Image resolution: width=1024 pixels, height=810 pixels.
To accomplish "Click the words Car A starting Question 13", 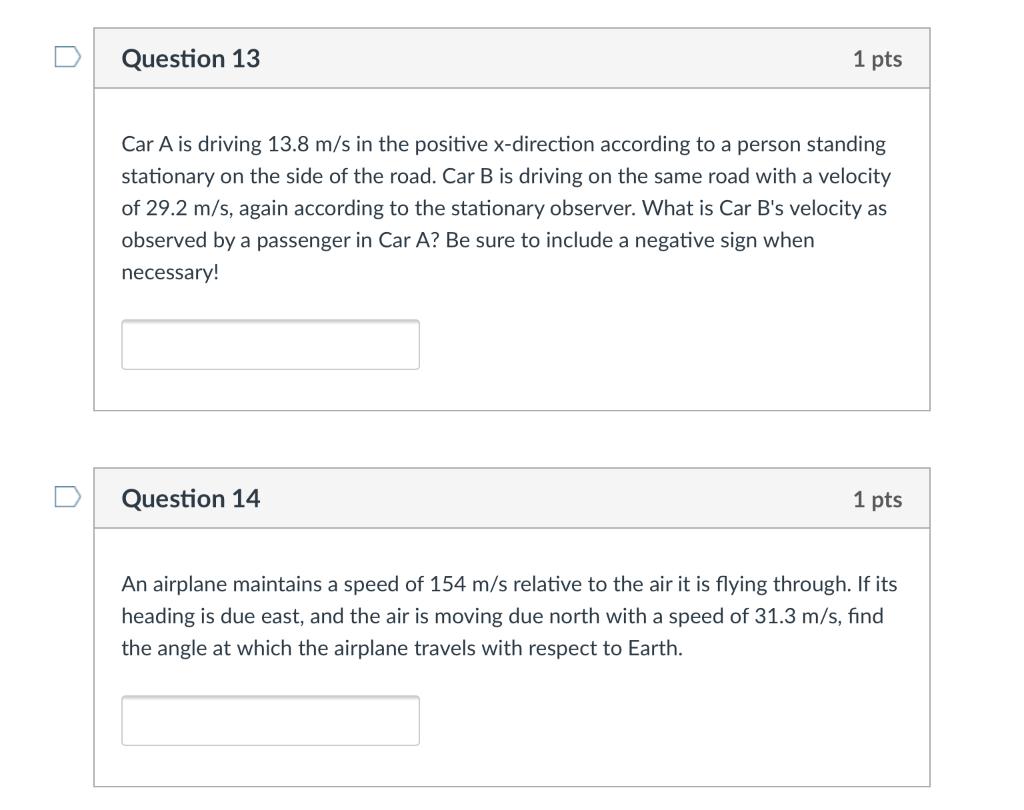I will pos(147,144).
